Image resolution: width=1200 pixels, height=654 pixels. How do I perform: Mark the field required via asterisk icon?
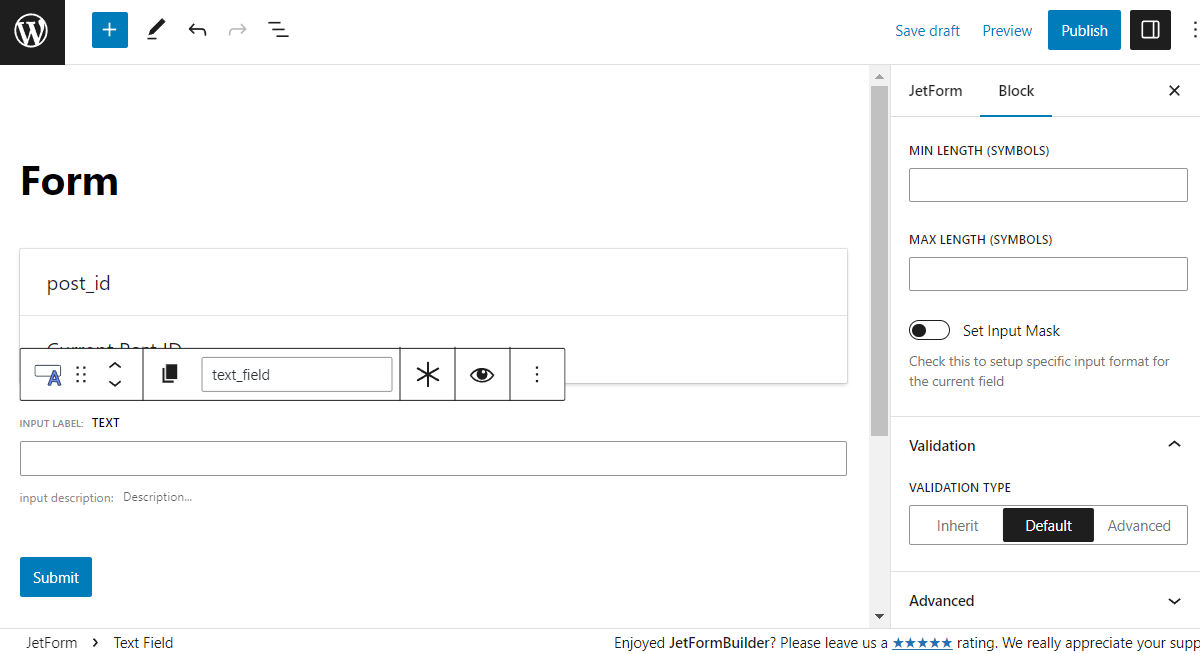tap(427, 373)
